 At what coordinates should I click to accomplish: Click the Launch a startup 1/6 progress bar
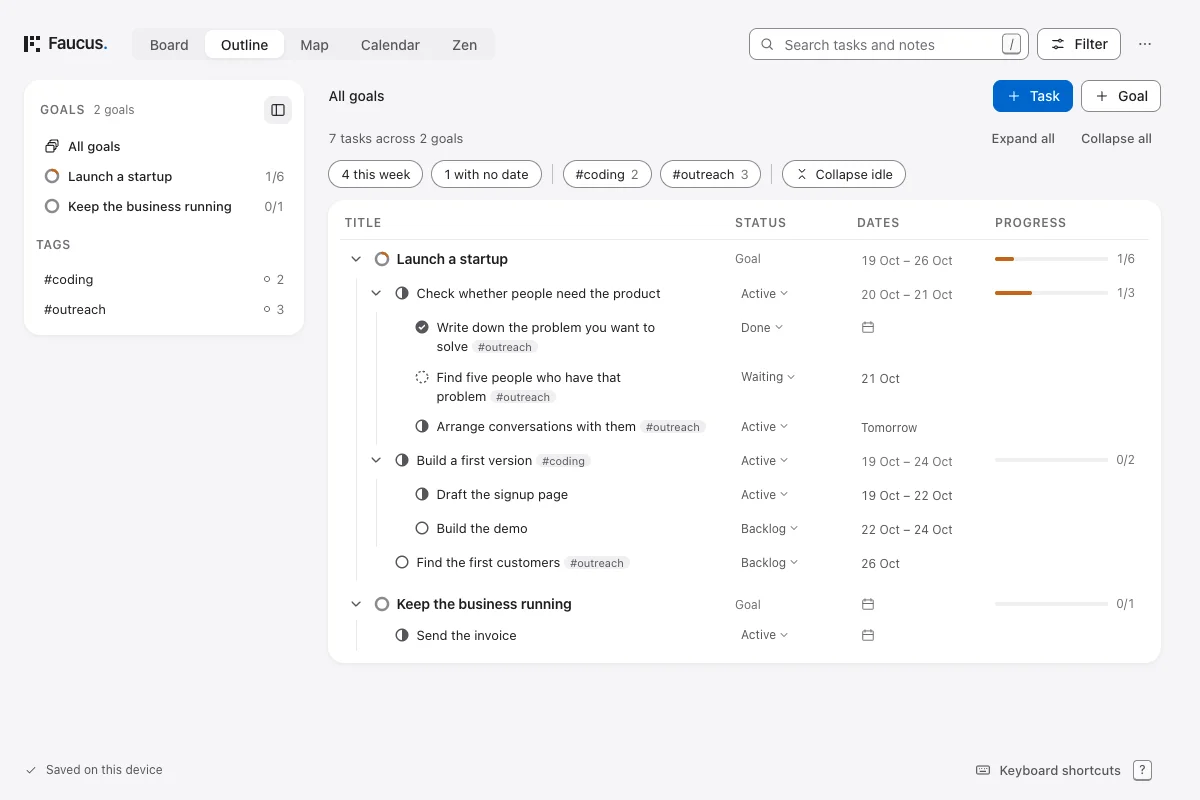[1051, 259]
